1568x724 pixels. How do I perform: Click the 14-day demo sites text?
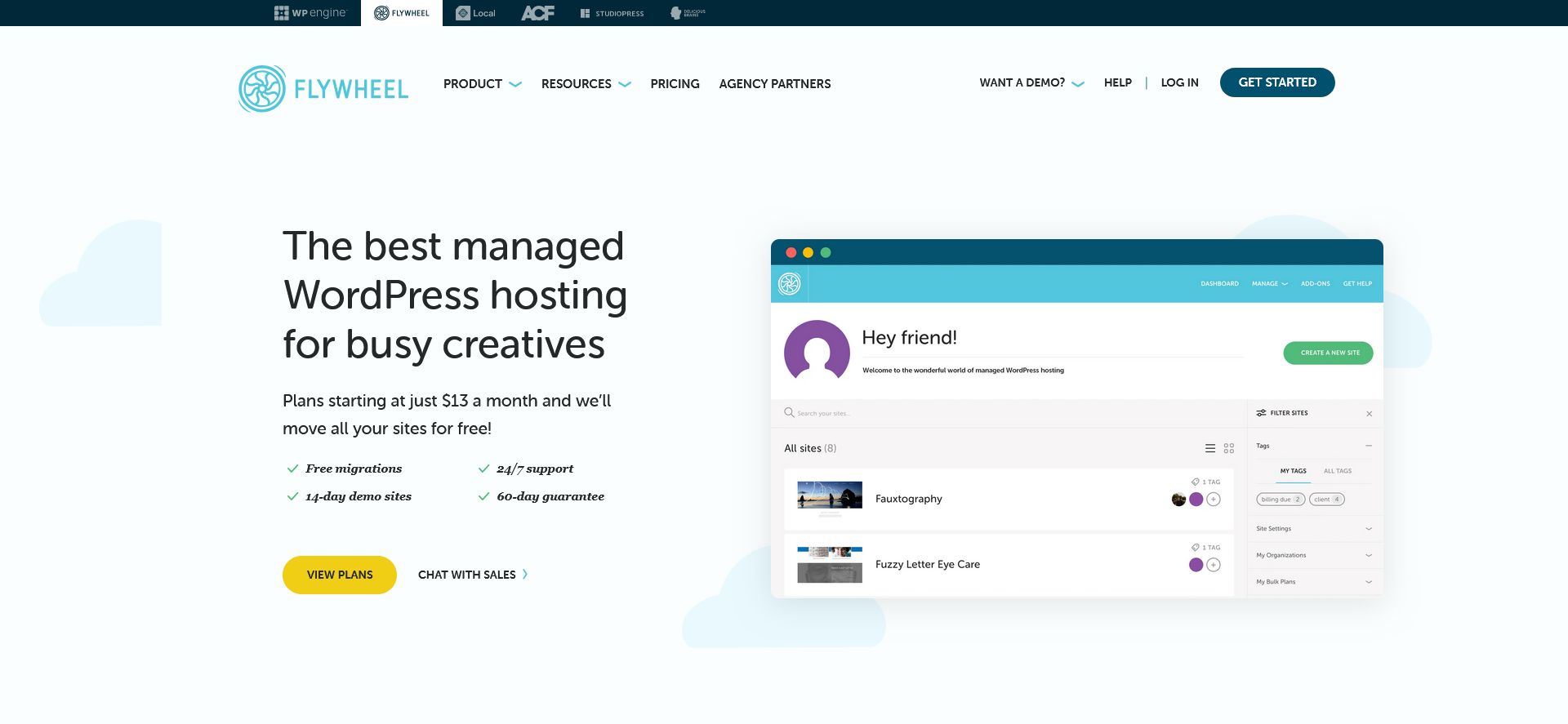pyautogui.click(x=359, y=496)
